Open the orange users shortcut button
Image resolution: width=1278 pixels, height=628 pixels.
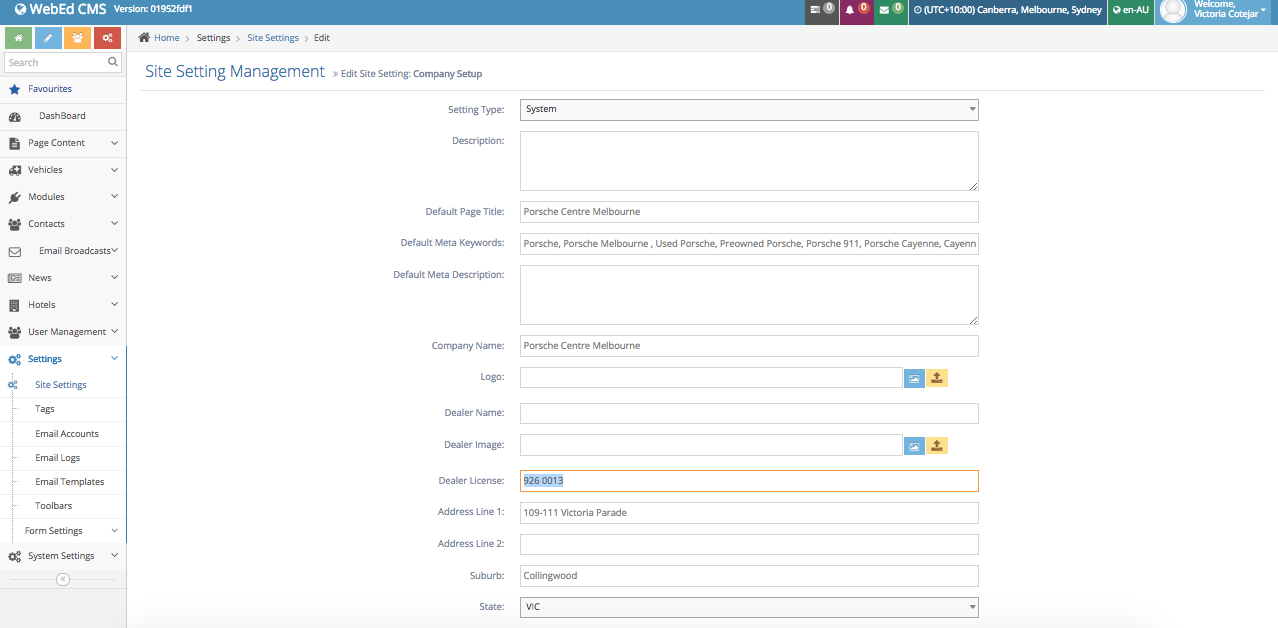(x=78, y=38)
